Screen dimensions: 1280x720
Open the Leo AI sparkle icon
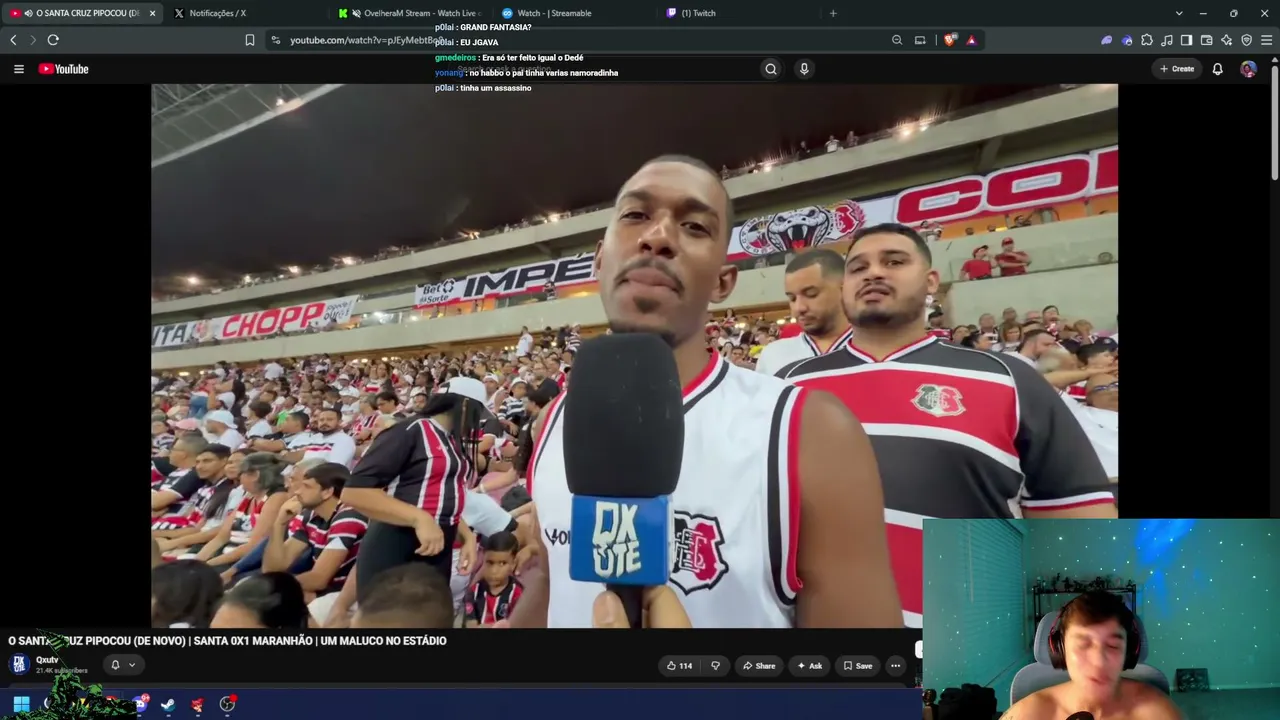(x=1227, y=40)
